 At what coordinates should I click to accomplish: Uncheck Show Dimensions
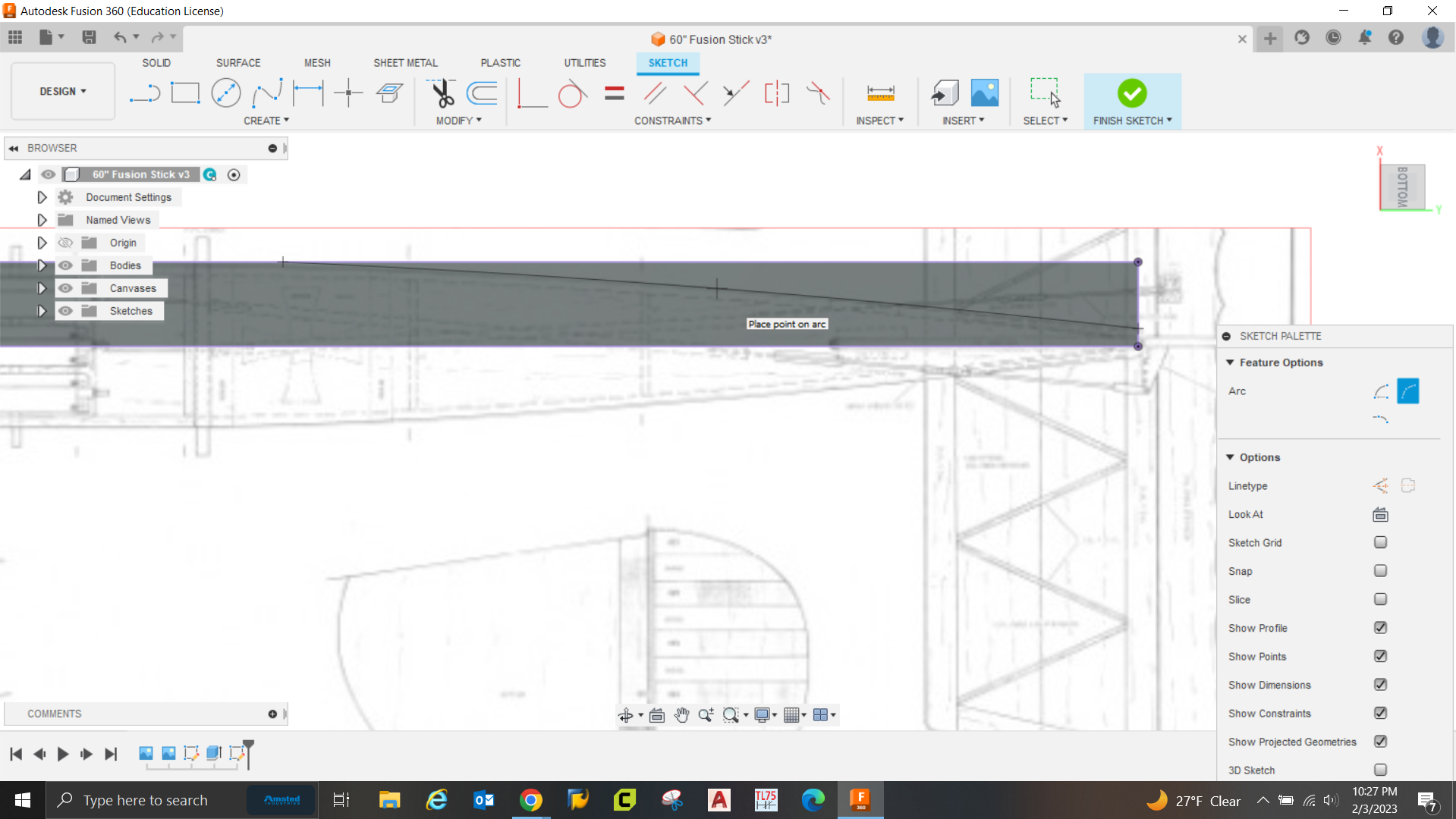(x=1380, y=685)
